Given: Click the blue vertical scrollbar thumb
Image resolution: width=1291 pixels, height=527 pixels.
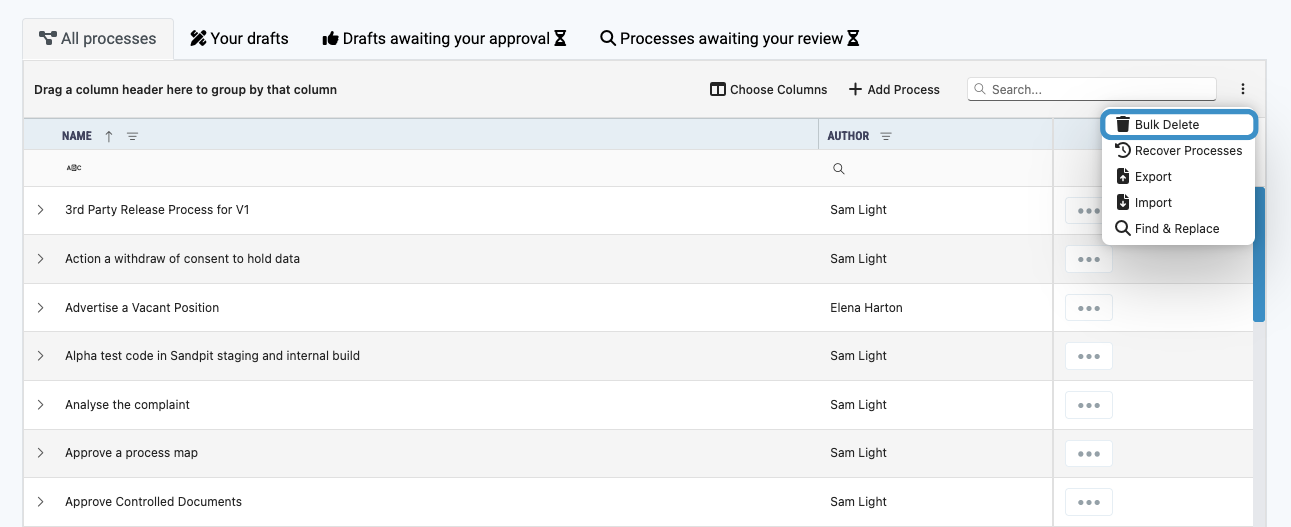Looking at the screenshot, I should pos(1259,254).
